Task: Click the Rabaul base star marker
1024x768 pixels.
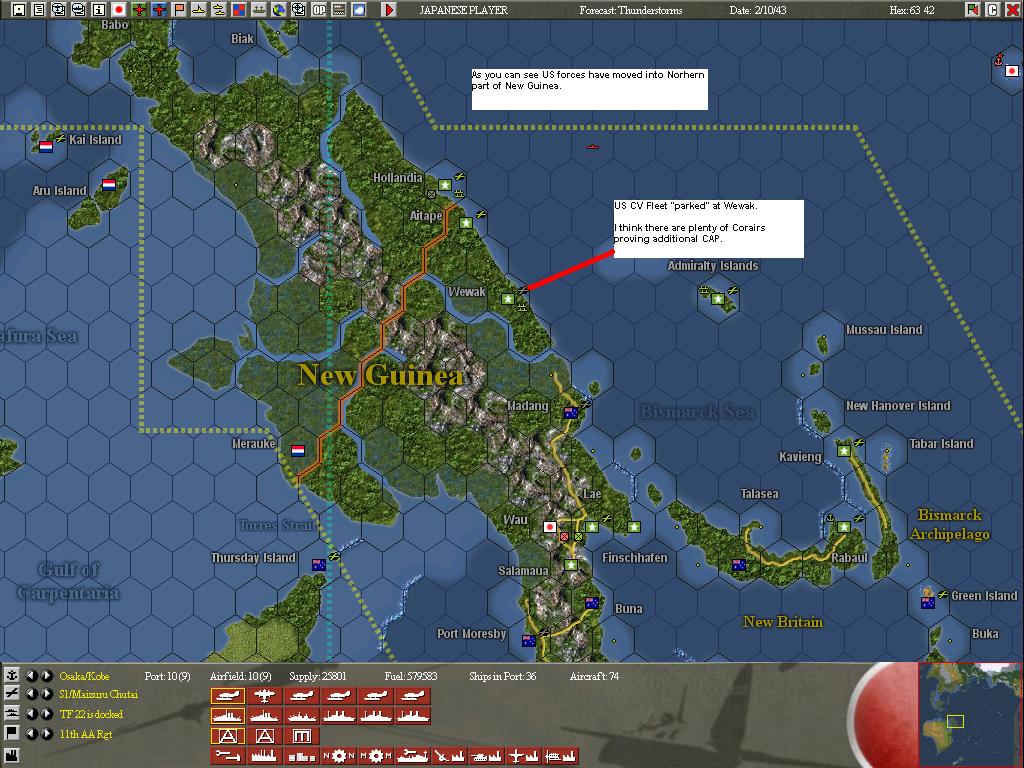Action: pos(844,526)
